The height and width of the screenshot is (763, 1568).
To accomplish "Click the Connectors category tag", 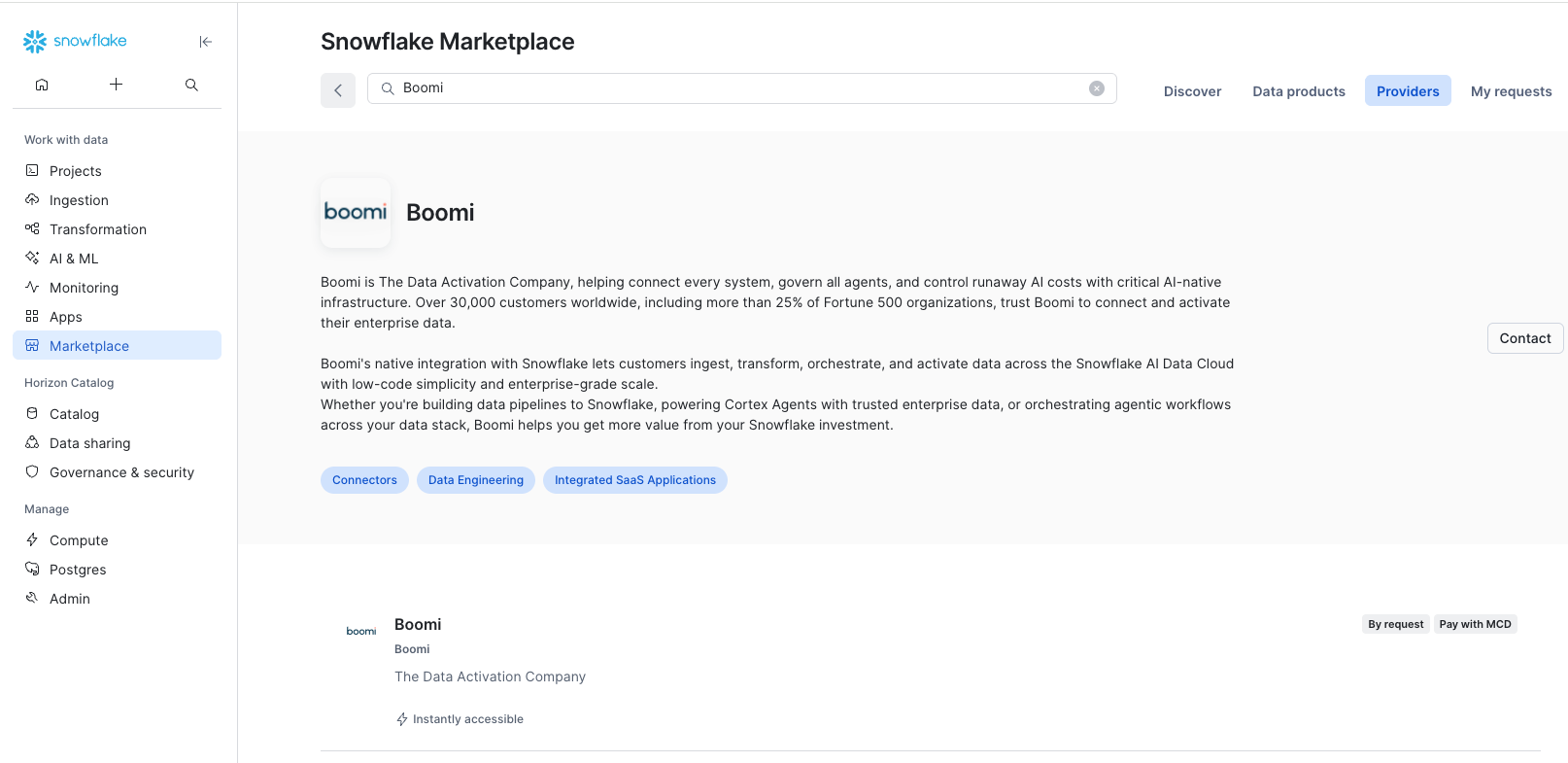I will (364, 480).
